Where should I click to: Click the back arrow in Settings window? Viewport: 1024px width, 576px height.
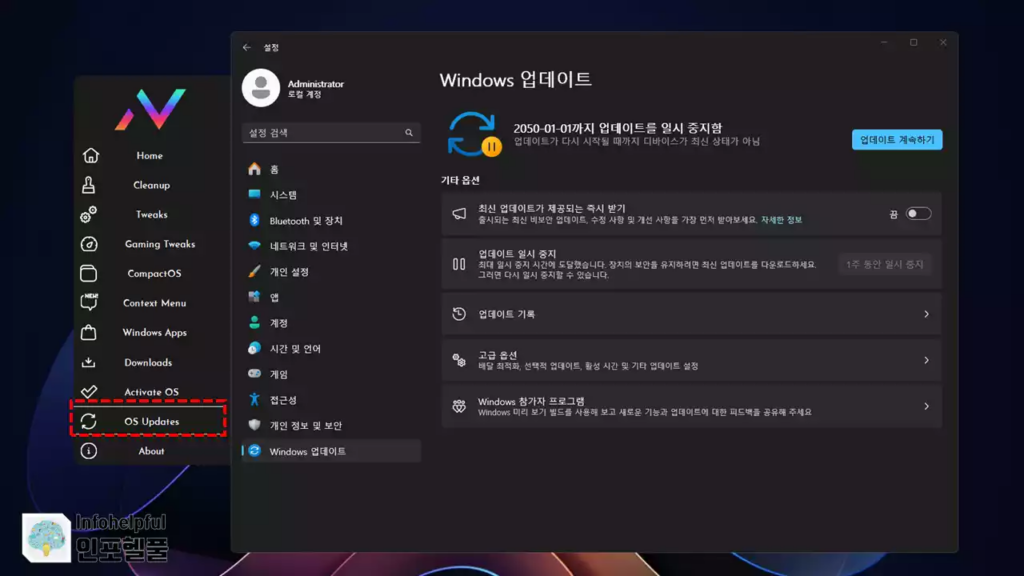[247, 47]
